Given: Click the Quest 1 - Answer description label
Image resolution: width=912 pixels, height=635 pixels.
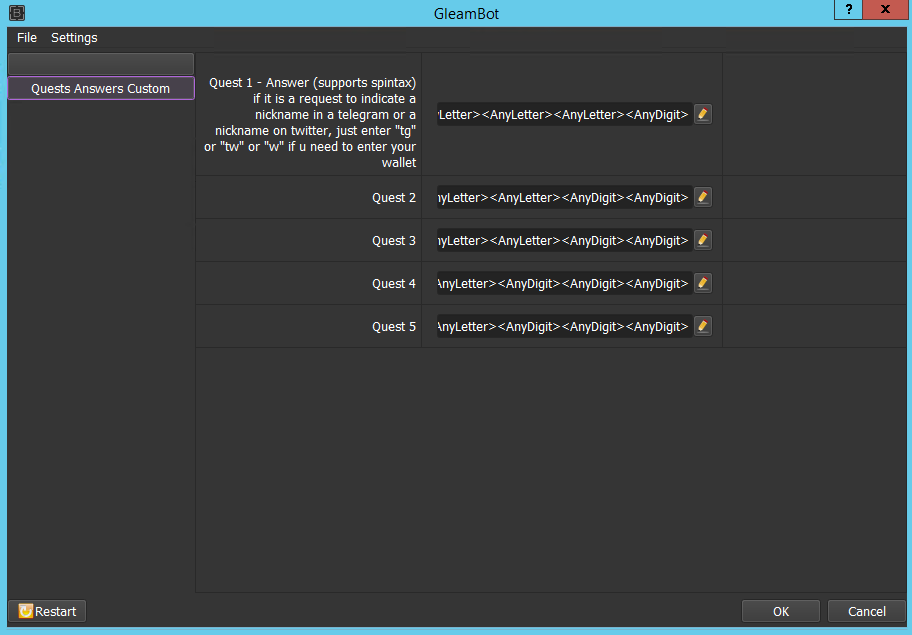Looking at the screenshot, I should tap(310, 123).
